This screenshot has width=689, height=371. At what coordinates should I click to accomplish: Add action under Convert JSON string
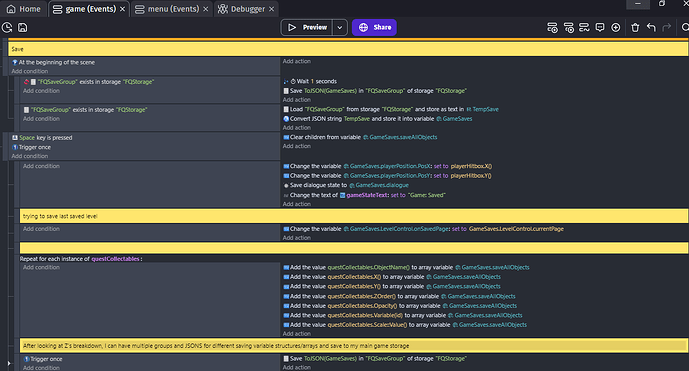coord(297,128)
